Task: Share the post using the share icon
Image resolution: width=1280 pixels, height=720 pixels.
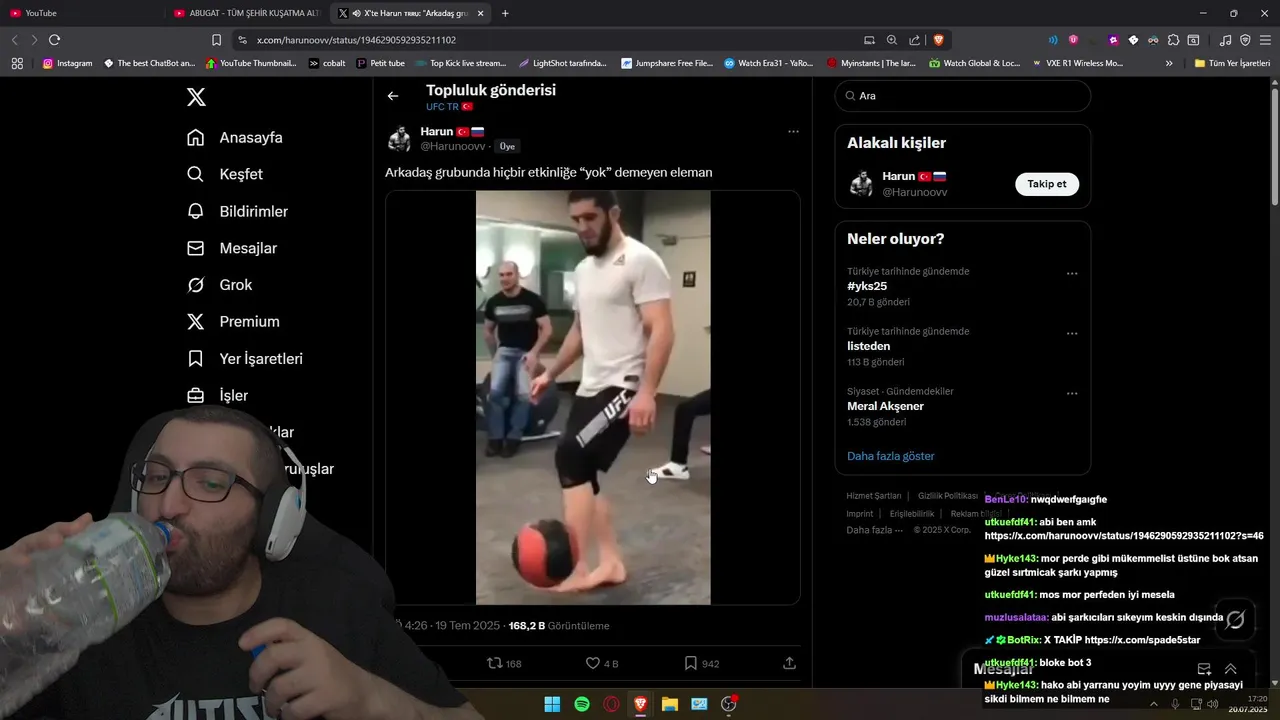Action: 789,663
